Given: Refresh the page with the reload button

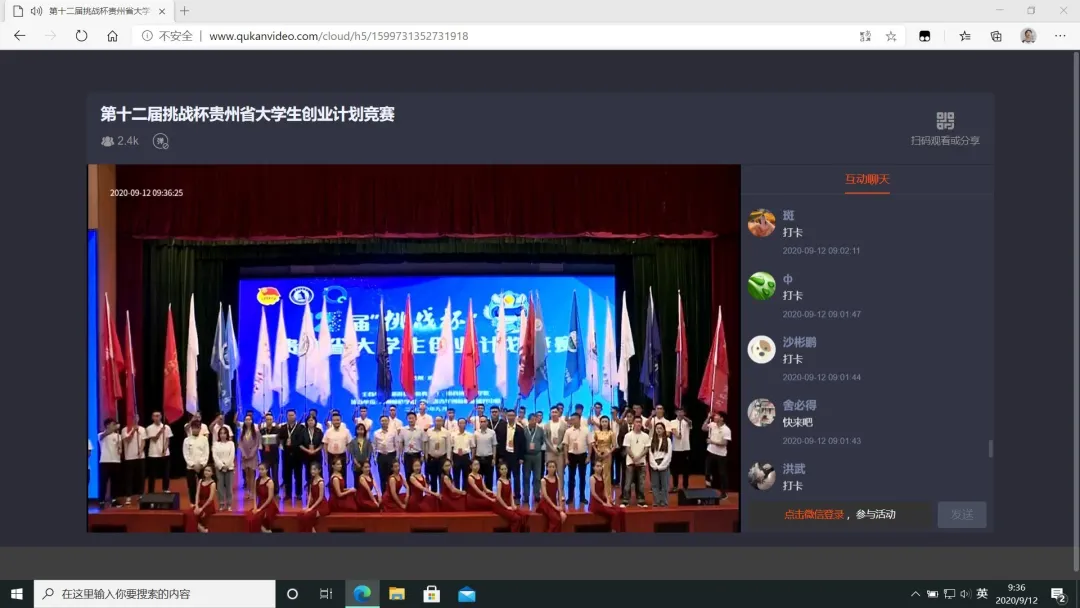Looking at the screenshot, I should click(81, 36).
